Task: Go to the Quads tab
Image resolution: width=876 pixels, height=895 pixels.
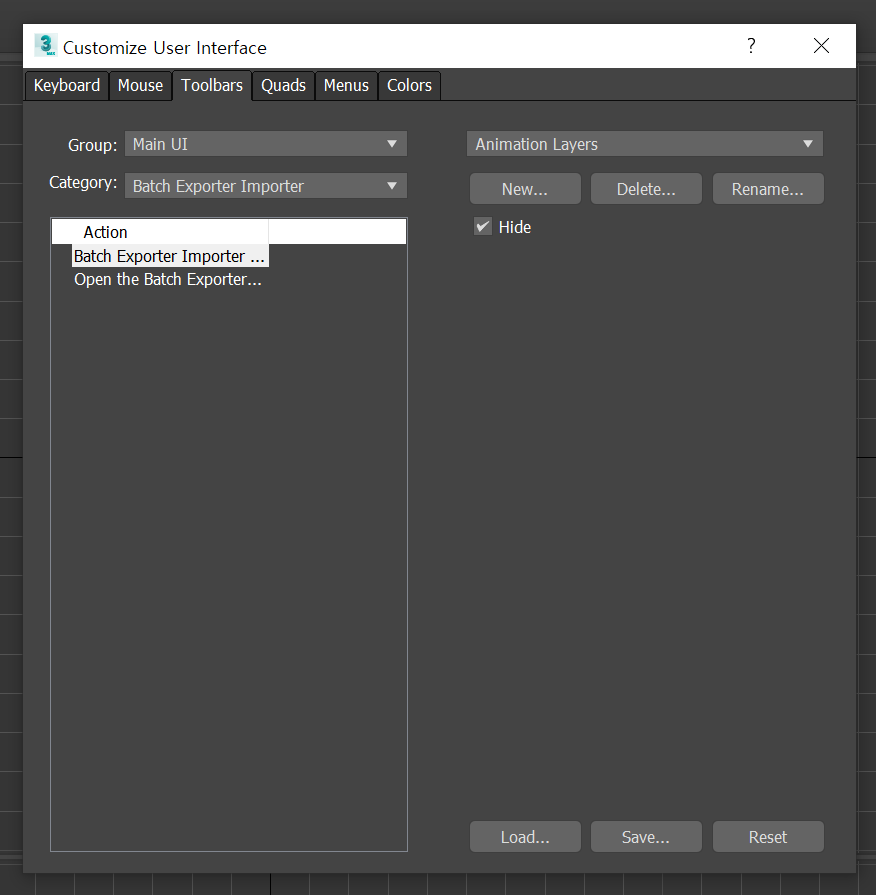Action: click(284, 86)
